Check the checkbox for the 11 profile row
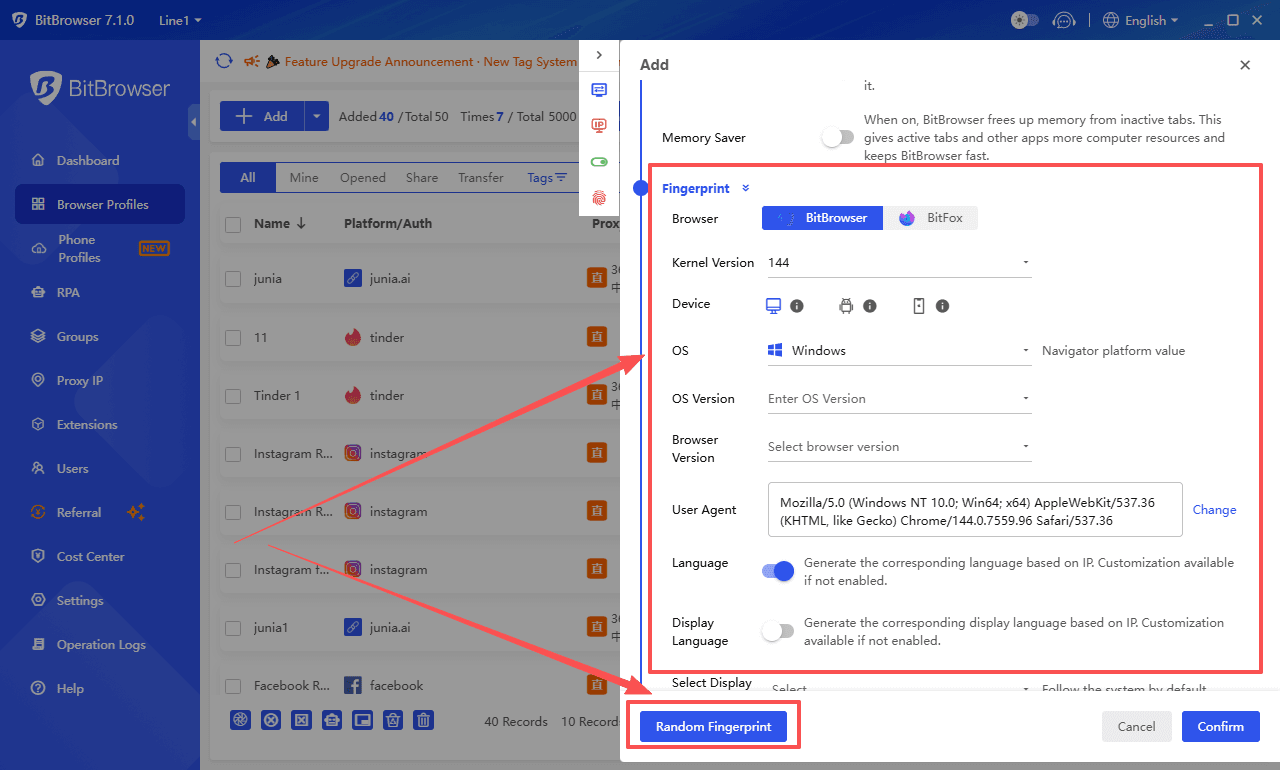Image resolution: width=1280 pixels, height=770 pixels. [233, 338]
